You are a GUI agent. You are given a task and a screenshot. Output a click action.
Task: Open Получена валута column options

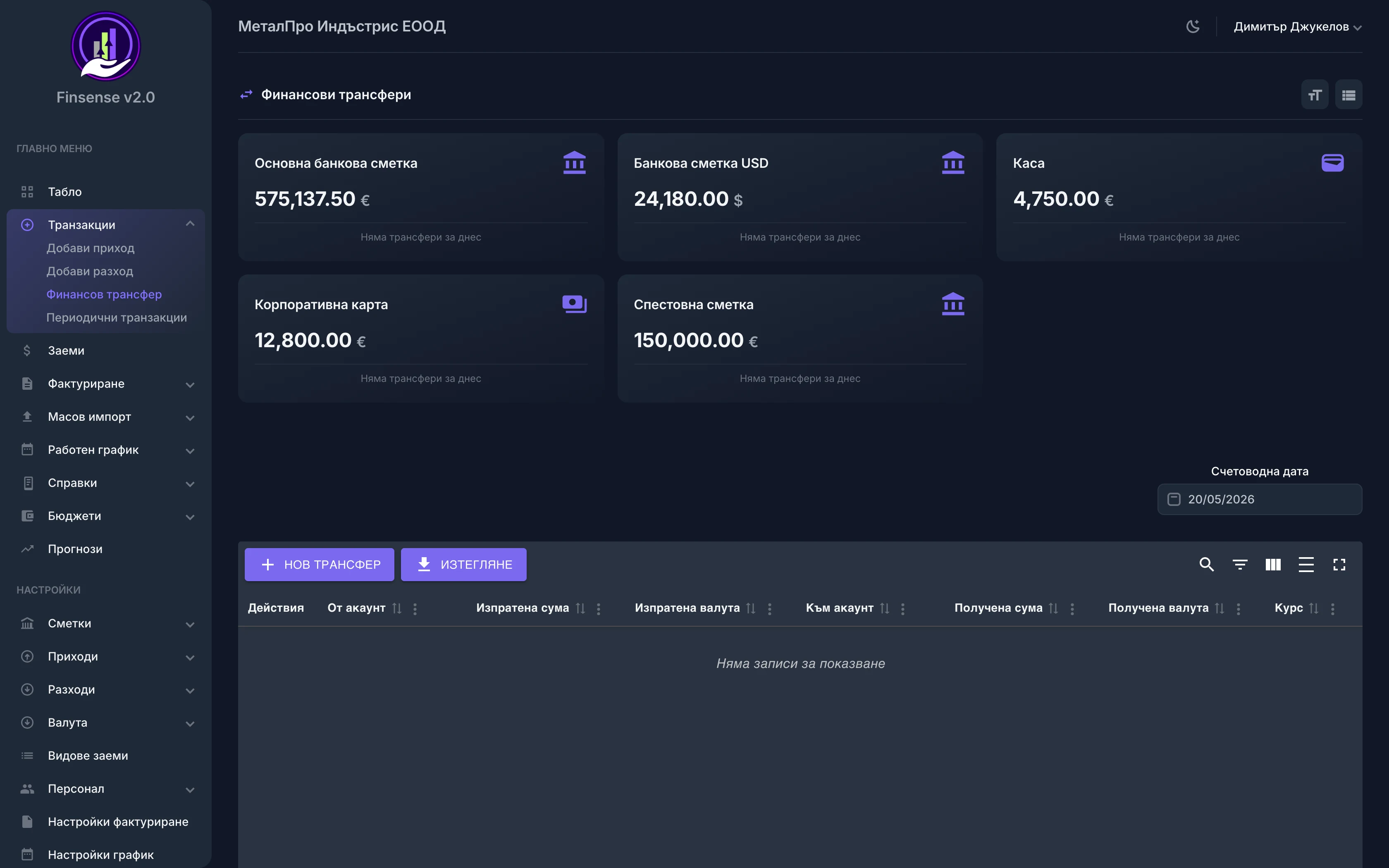click(x=1239, y=608)
